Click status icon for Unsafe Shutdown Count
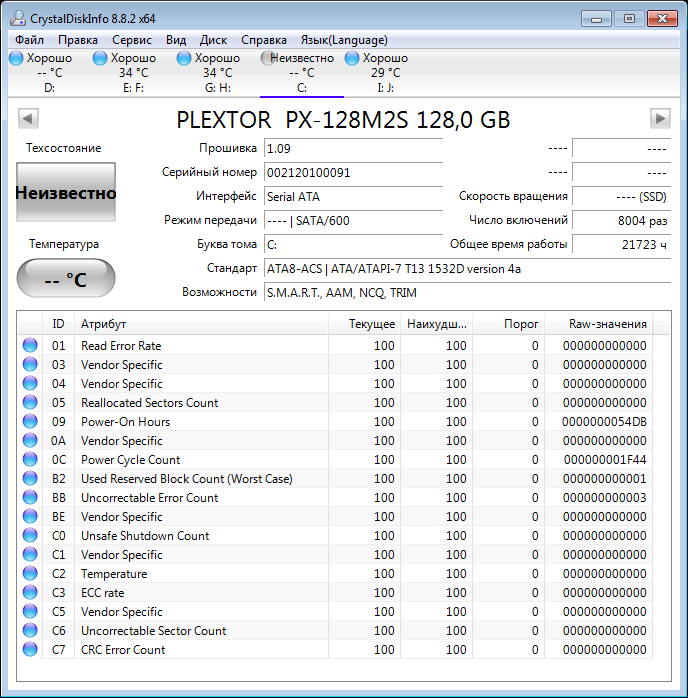Viewport: 688px width, 698px height. coord(30,536)
